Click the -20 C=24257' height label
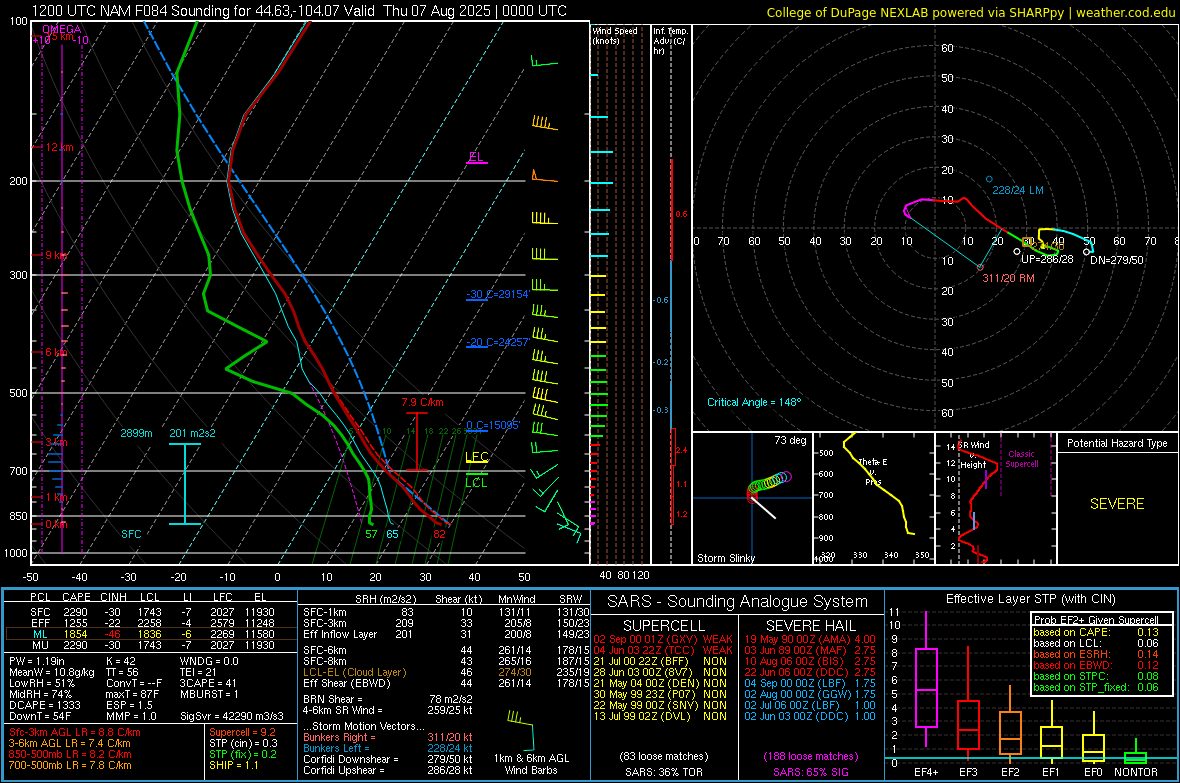 [x=497, y=343]
